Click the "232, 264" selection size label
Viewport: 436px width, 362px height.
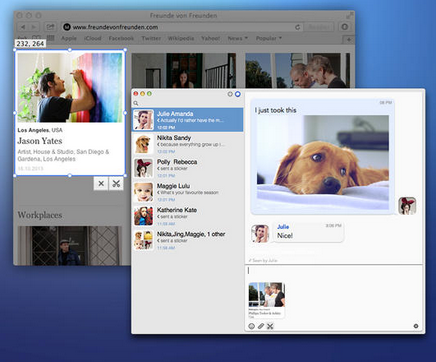pos(30,44)
